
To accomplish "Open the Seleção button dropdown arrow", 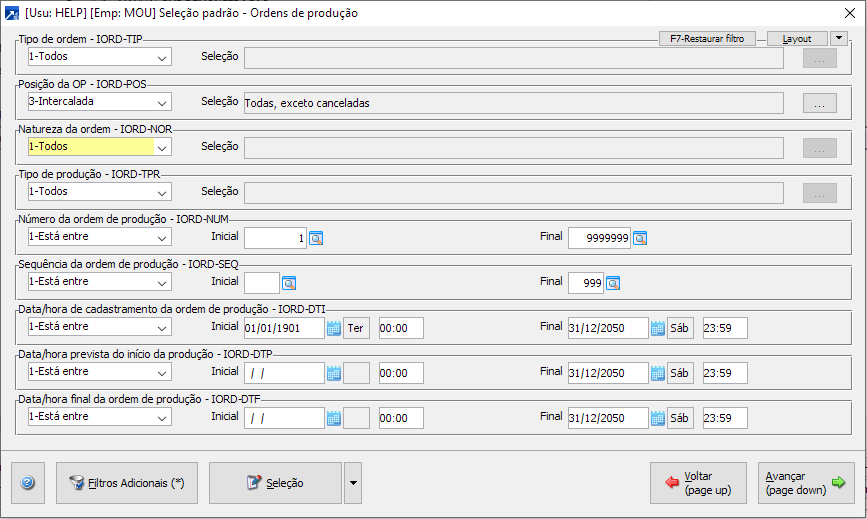I will [x=353, y=483].
